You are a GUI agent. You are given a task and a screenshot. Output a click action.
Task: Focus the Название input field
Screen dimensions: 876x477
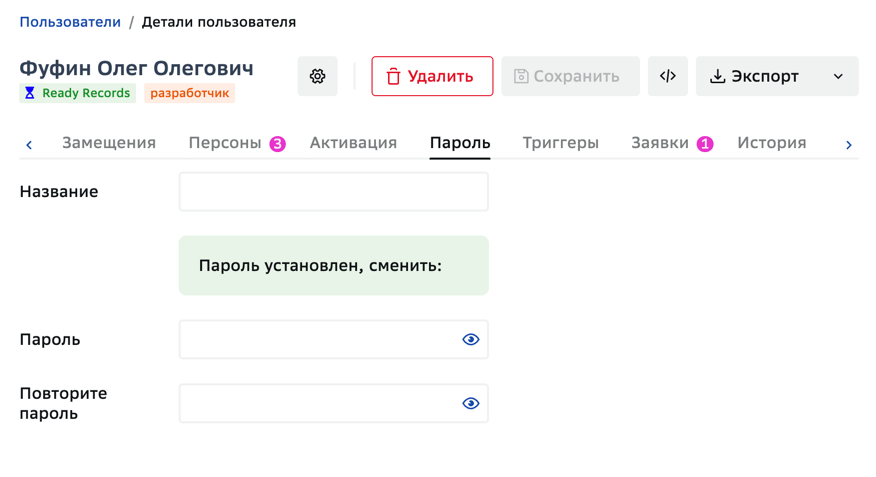coord(334,192)
